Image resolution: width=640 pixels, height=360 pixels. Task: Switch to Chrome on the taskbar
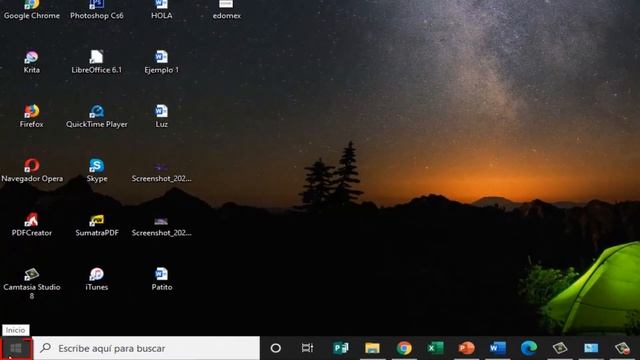coord(404,348)
